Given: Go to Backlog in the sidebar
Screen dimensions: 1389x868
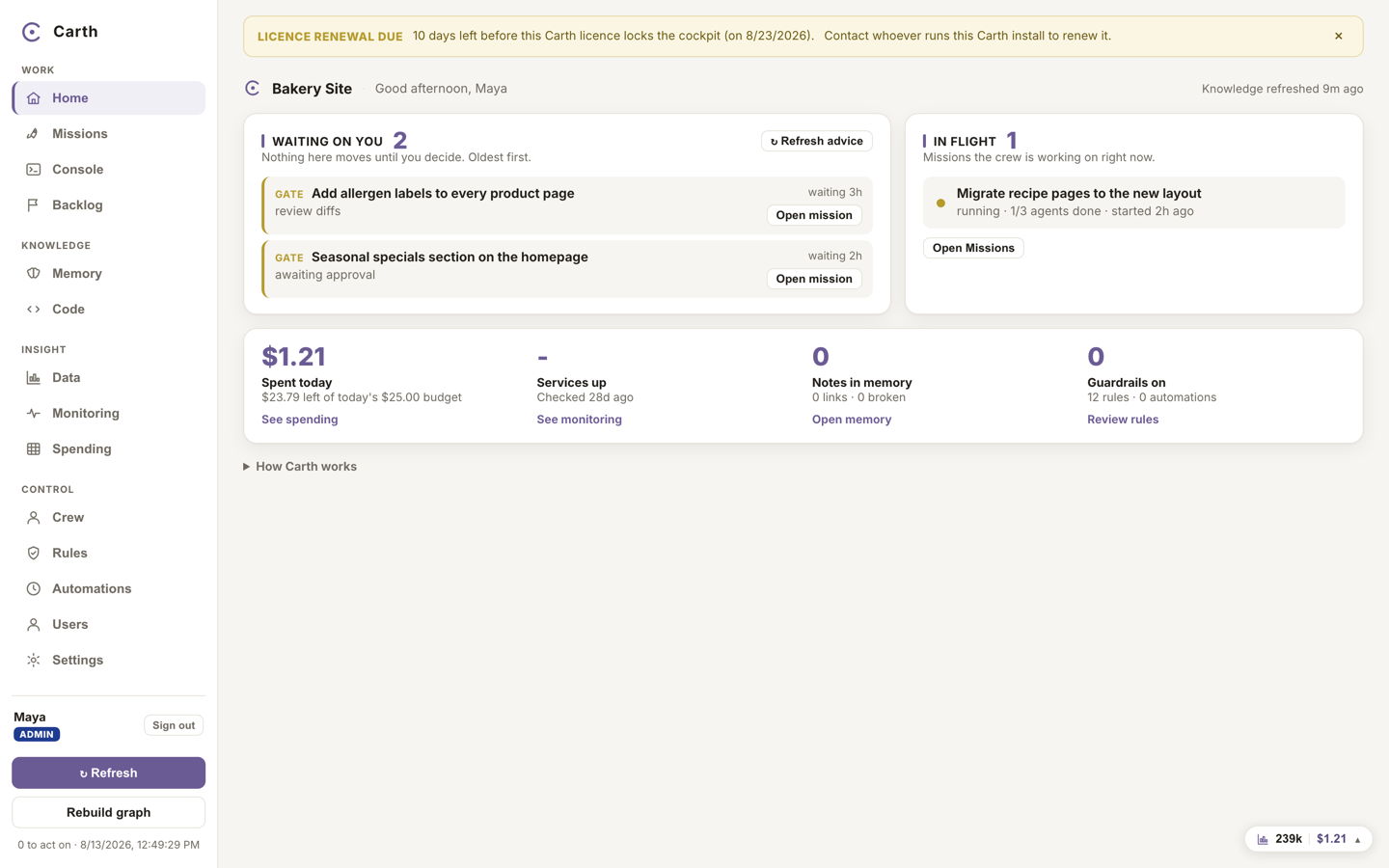Looking at the screenshot, I should [109, 205].
